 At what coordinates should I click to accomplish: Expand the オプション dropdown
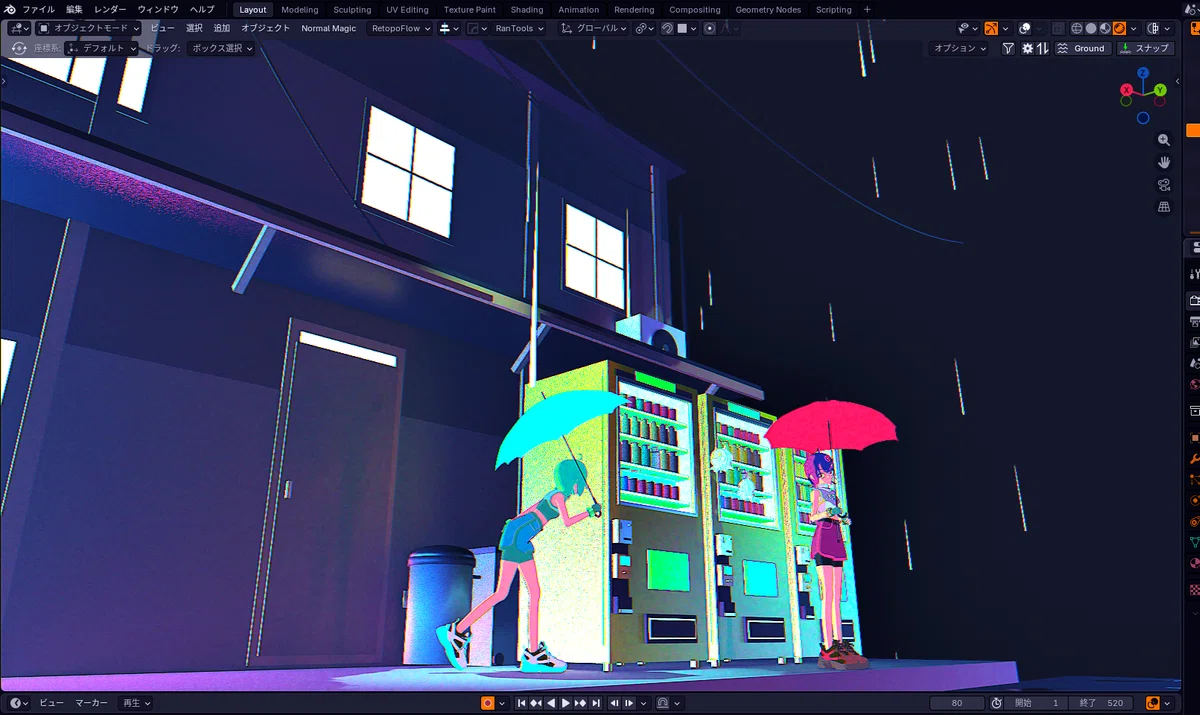click(x=960, y=48)
